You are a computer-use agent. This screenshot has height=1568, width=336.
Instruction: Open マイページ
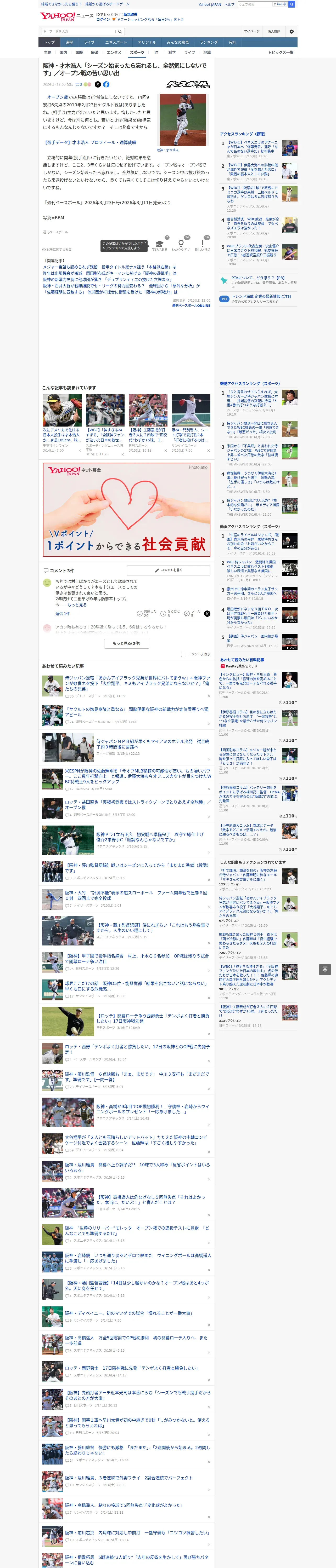251,32
